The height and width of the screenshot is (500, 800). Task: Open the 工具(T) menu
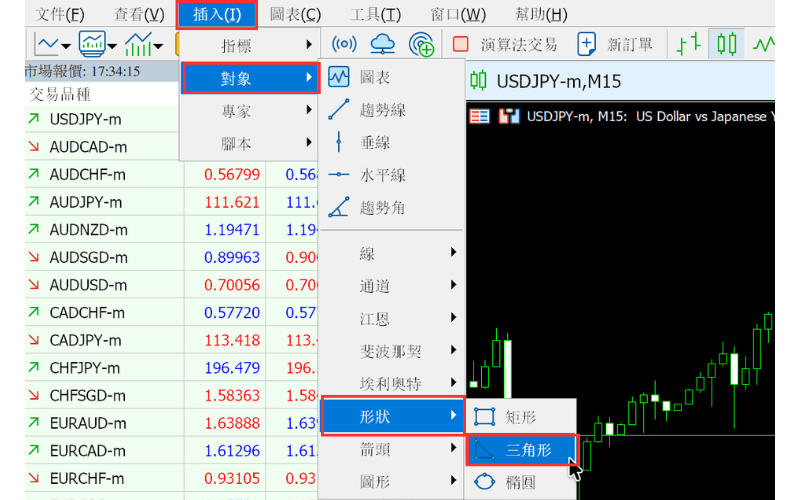(x=376, y=14)
